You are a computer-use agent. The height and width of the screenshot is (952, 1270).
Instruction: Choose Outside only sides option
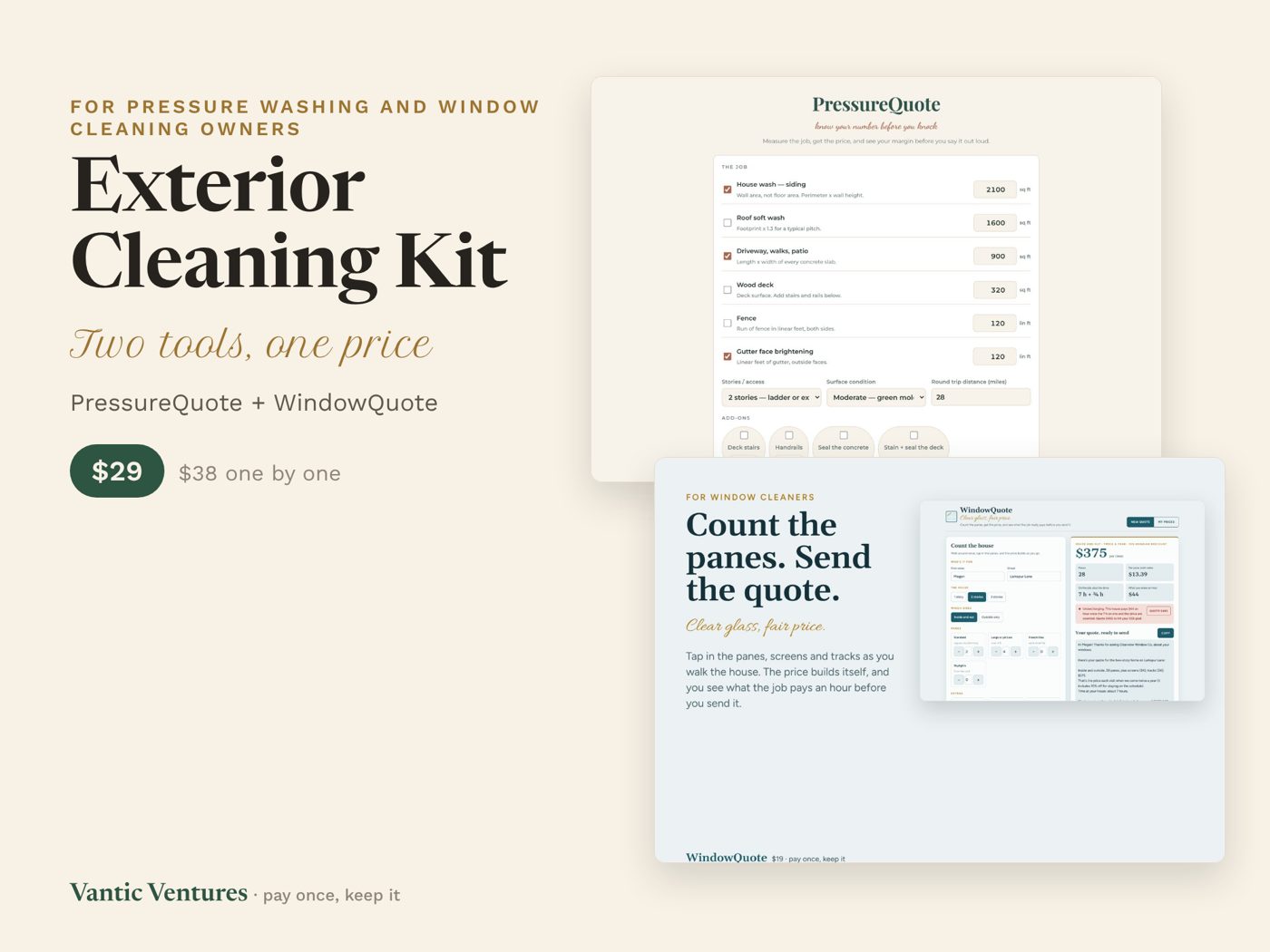[x=991, y=617]
